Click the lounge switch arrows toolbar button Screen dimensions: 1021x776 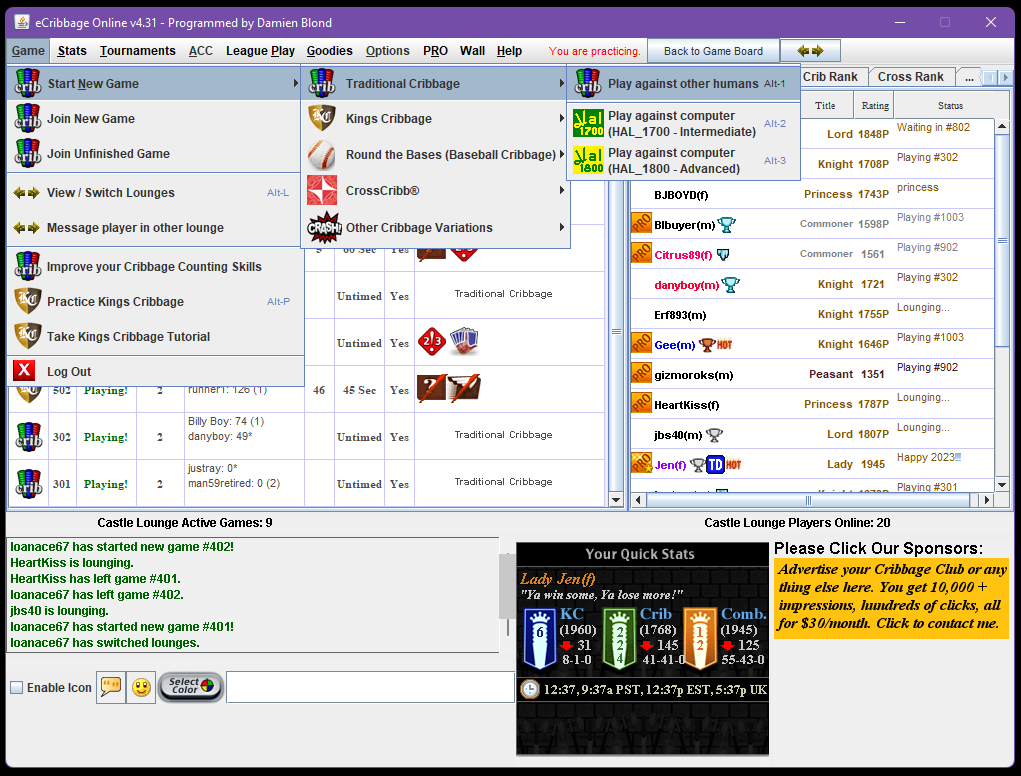tap(810, 51)
